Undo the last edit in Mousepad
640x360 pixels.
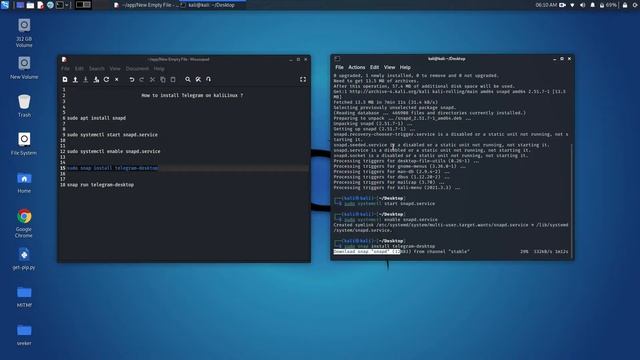point(131,80)
